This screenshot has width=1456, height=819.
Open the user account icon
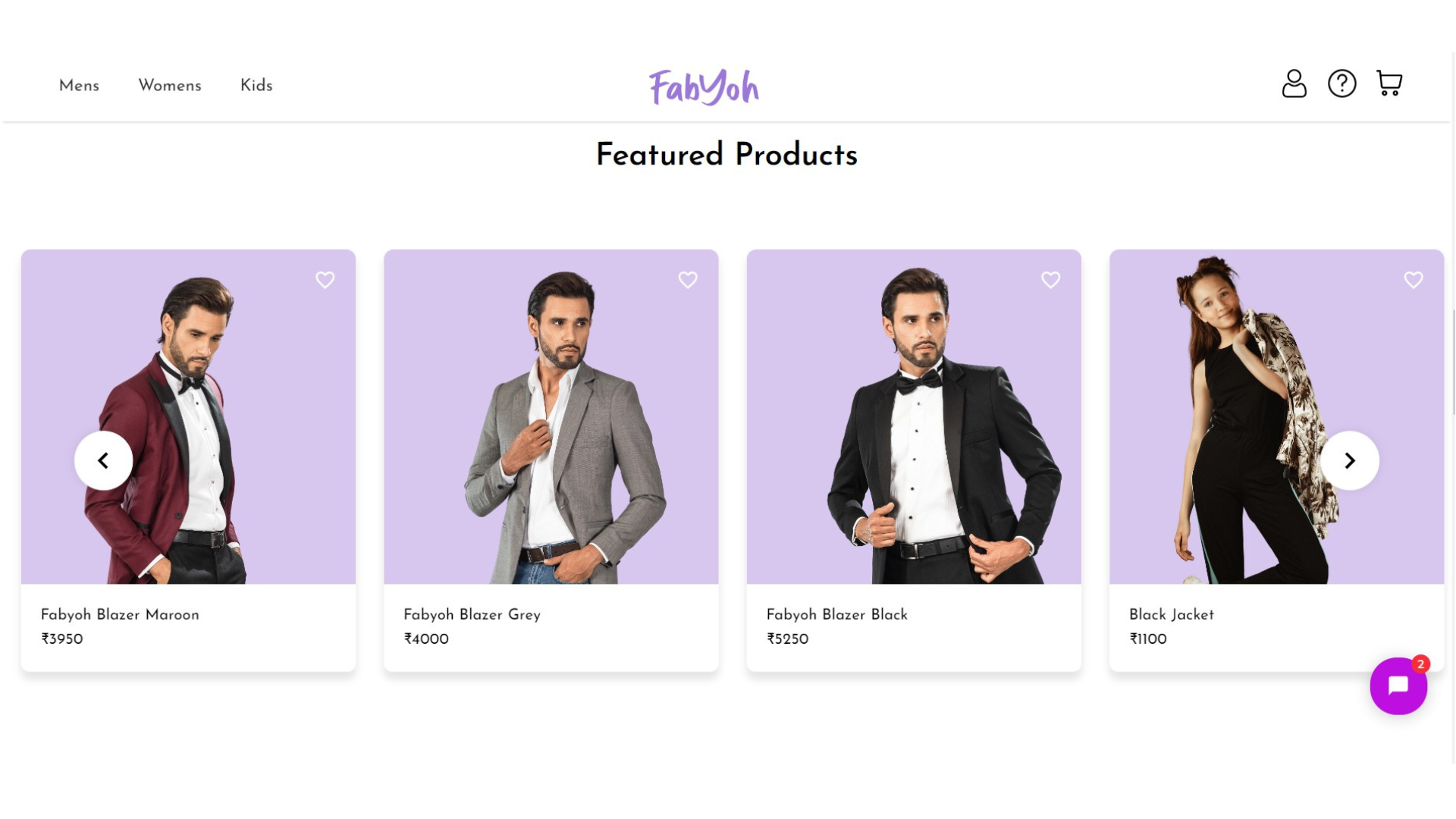[1294, 83]
